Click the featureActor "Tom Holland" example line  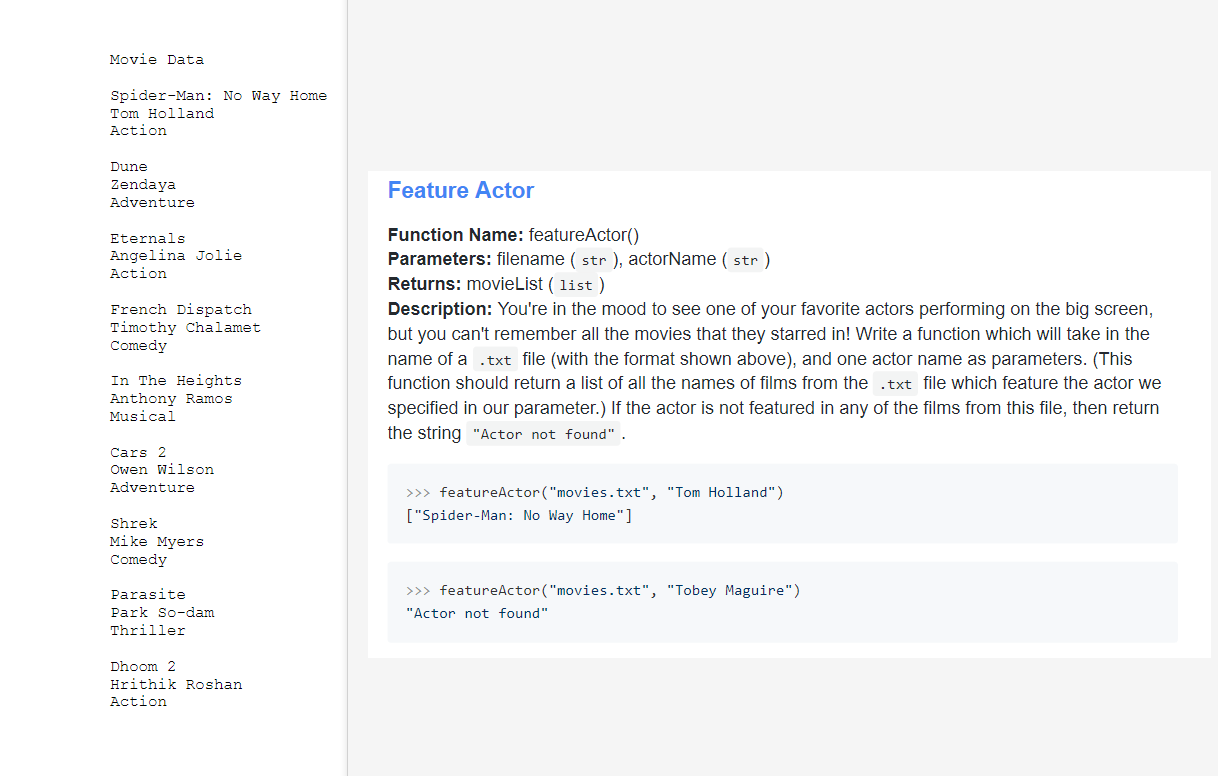(595, 492)
